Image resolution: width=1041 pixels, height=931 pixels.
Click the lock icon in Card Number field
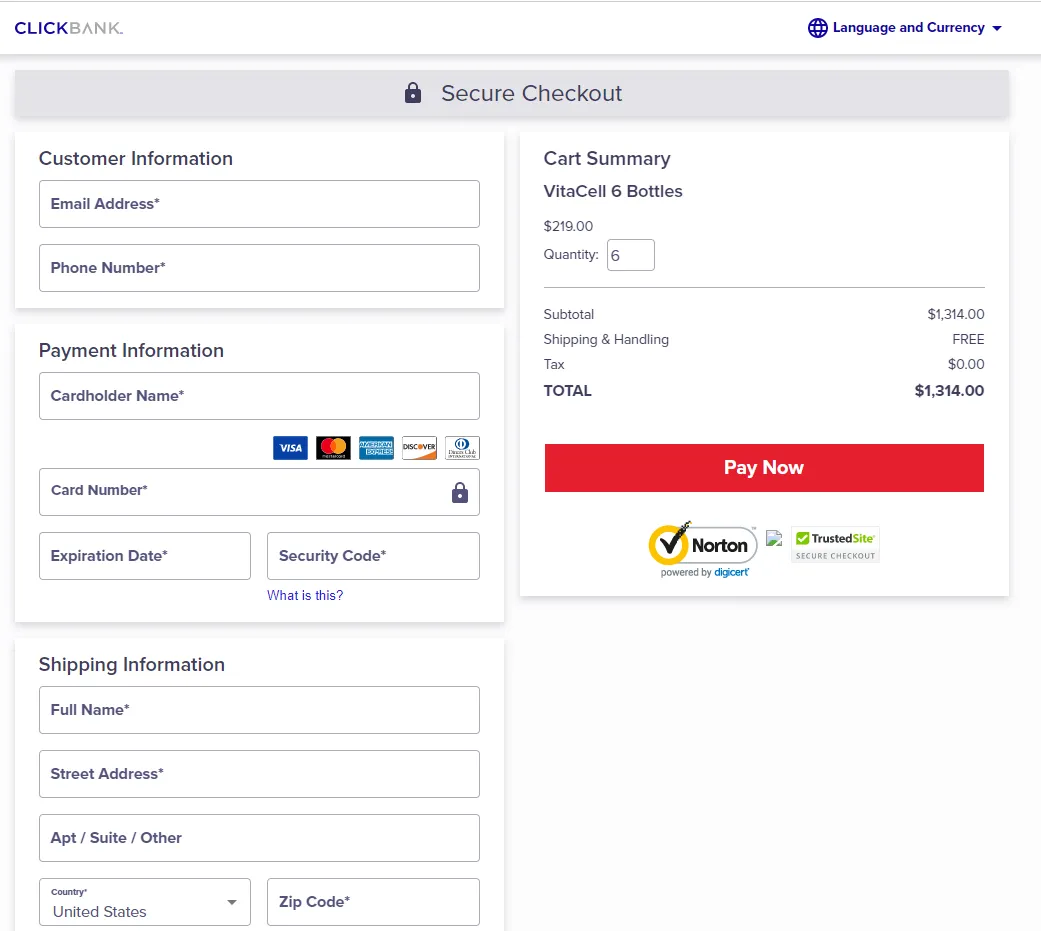point(459,492)
